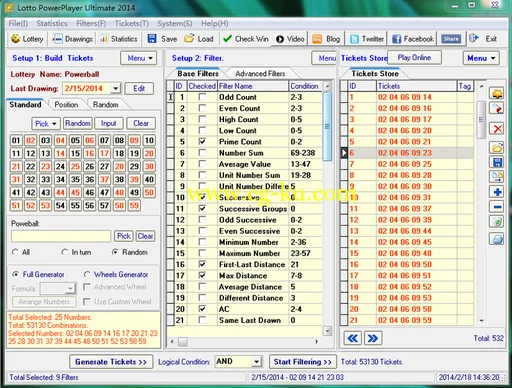
Task: Click the filter list horizontal scrollbar thumb
Action: click(x=183, y=342)
